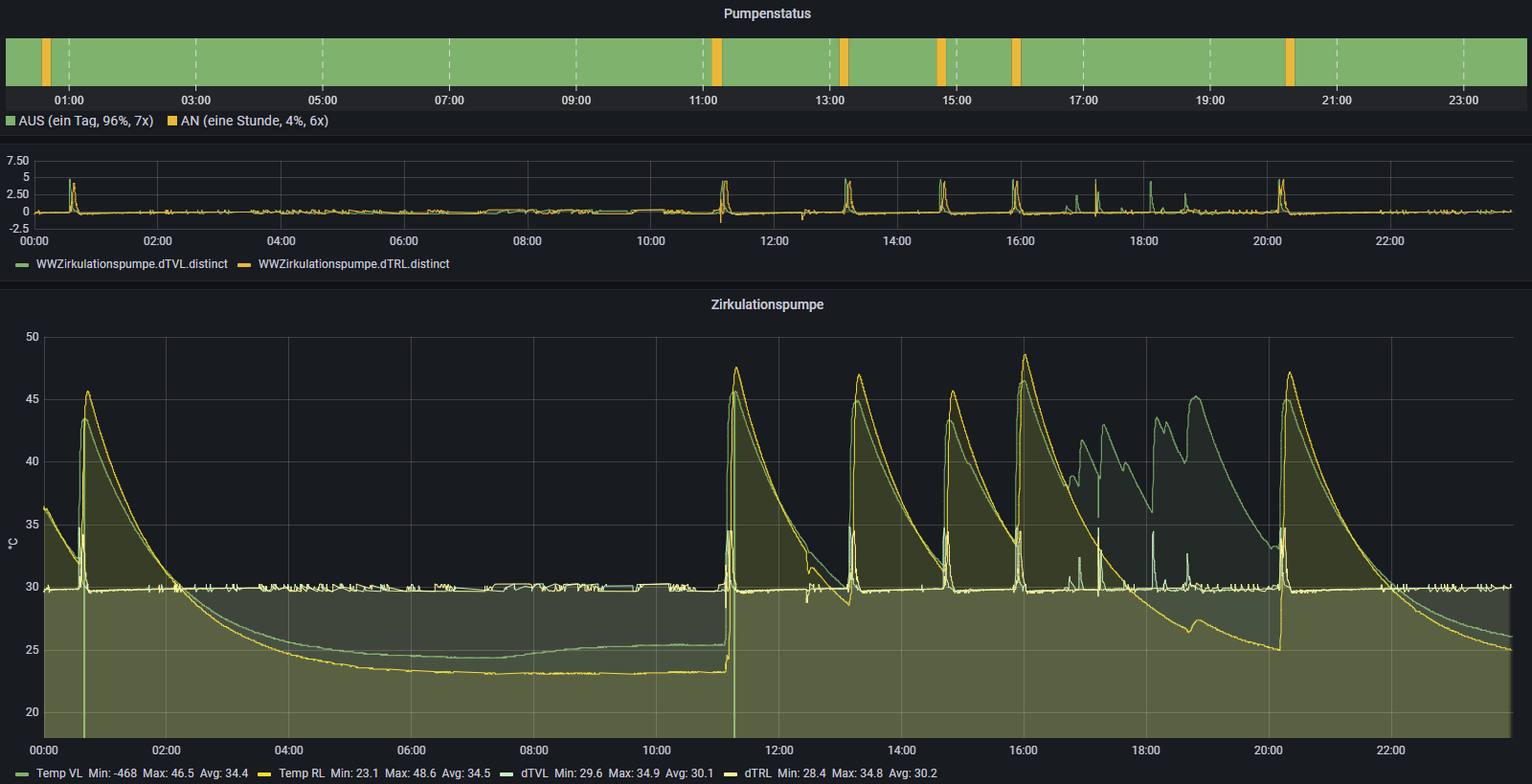
Task: Click the 'Avg: 34.4' legend value
Action: (x=224, y=773)
